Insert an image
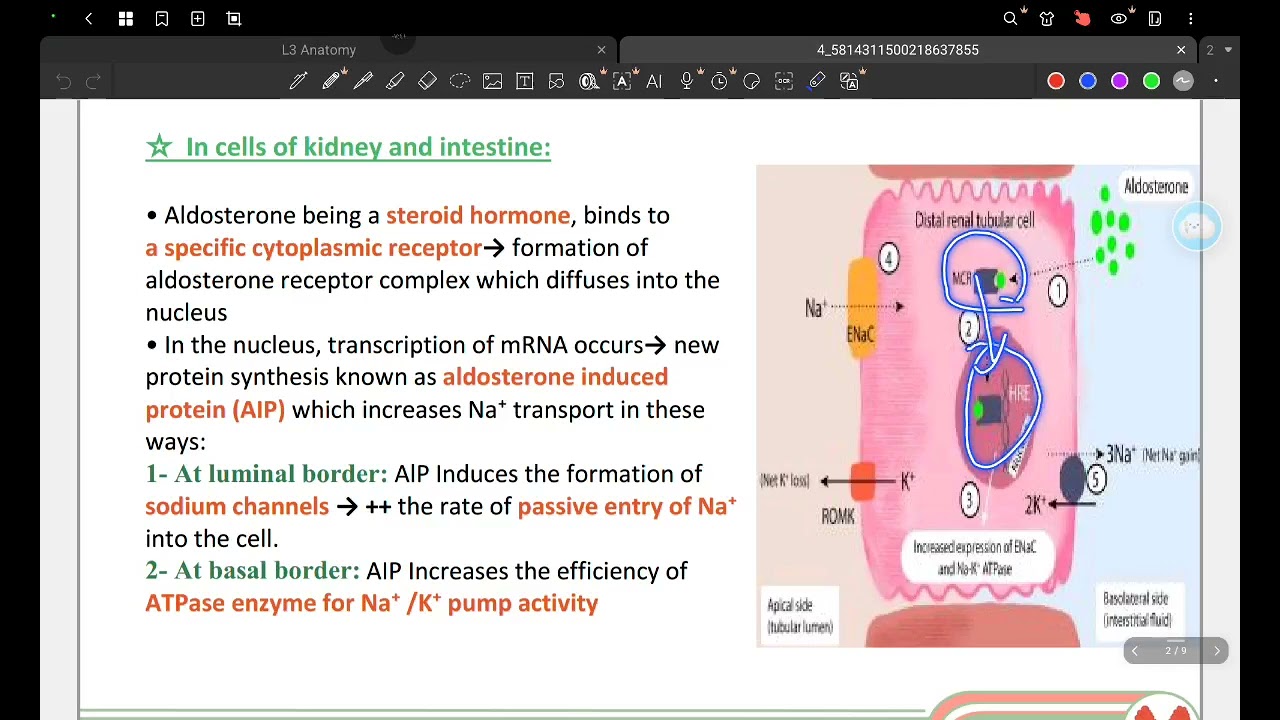Screen dimensions: 1280x720 coord(492,81)
